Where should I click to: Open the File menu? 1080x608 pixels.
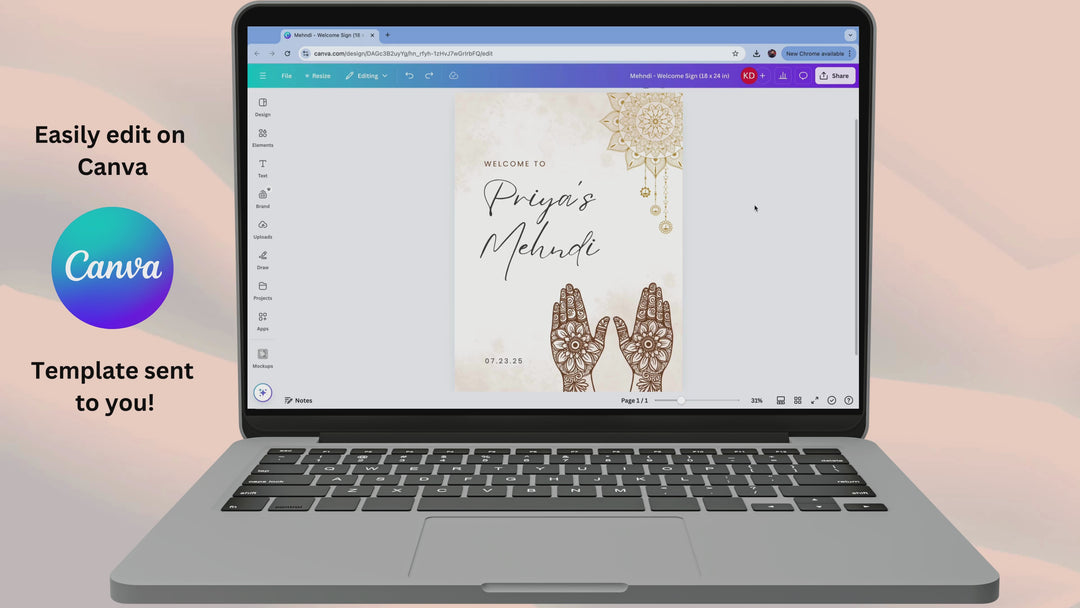[x=287, y=76]
